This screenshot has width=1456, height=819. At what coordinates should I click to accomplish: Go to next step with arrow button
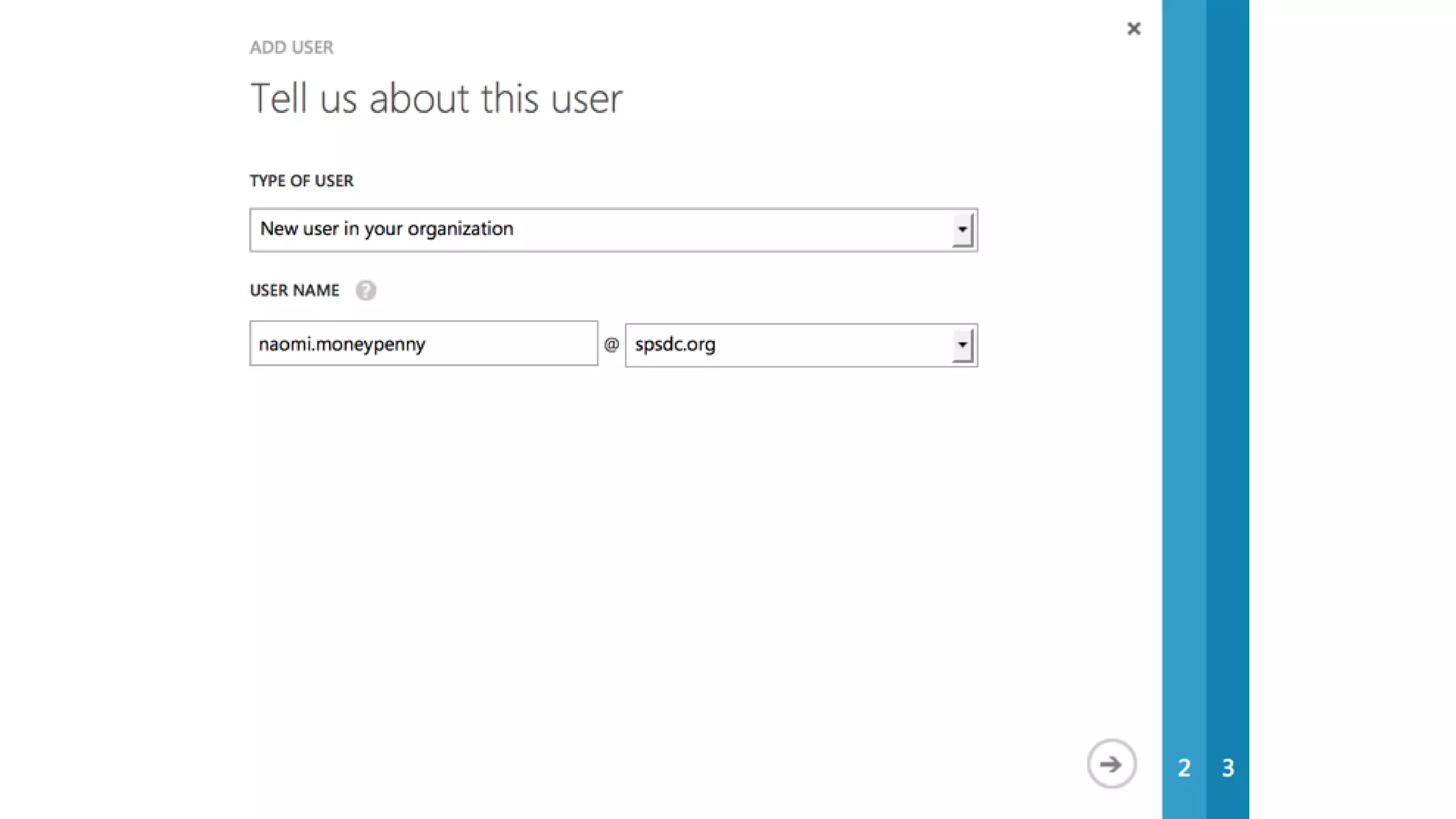1111,764
